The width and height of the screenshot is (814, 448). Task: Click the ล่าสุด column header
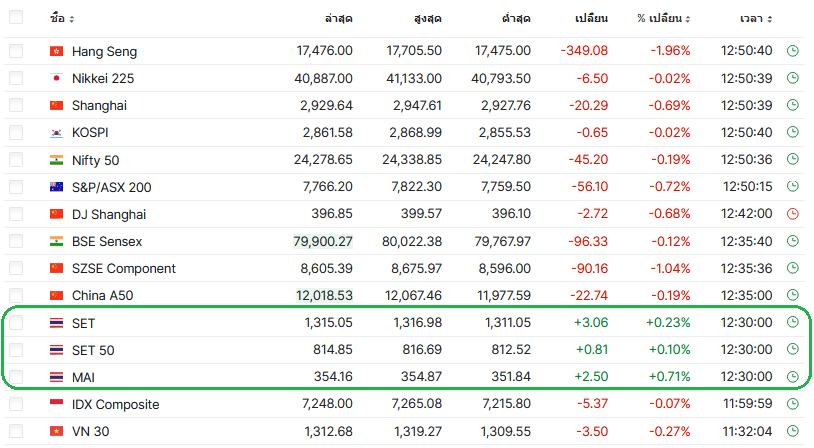[x=339, y=19]
